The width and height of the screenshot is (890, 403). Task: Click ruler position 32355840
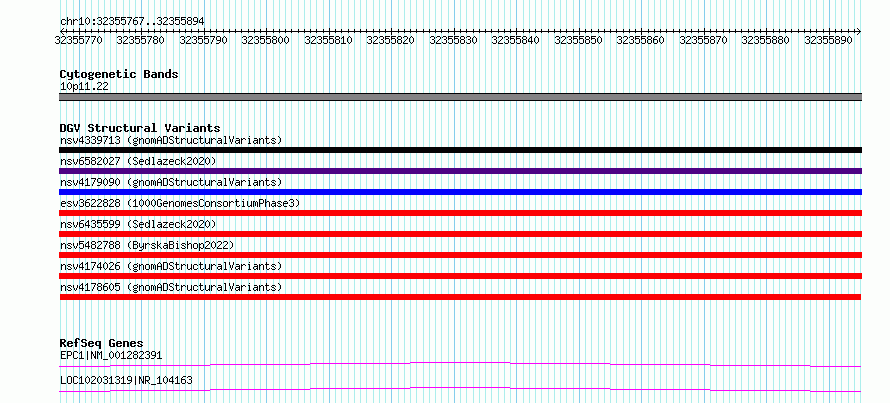515,40
